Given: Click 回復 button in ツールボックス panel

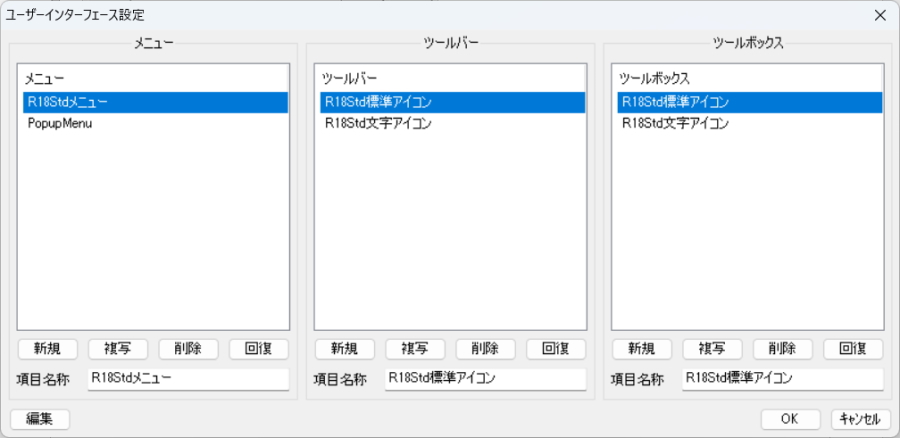Looking at the screenshot, I should (853, 349).
